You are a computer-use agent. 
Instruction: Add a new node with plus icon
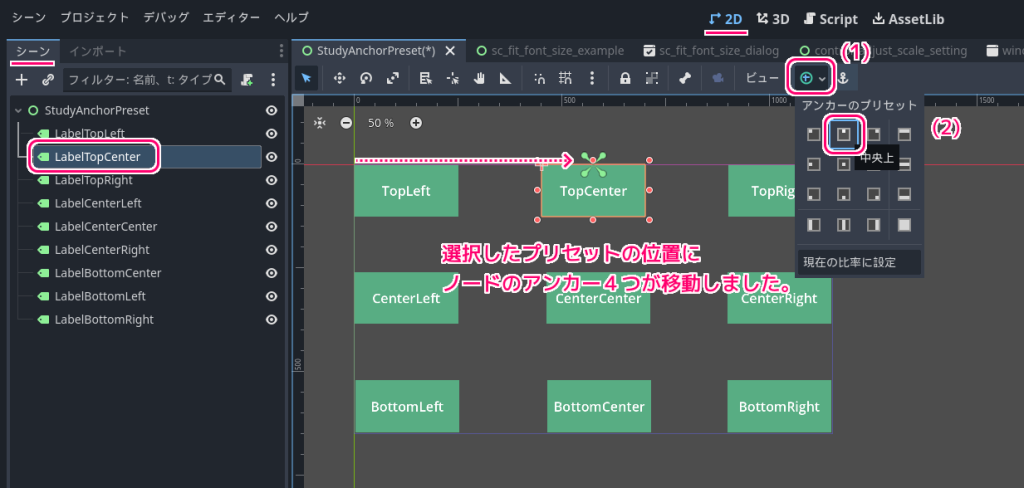[22, 80]
